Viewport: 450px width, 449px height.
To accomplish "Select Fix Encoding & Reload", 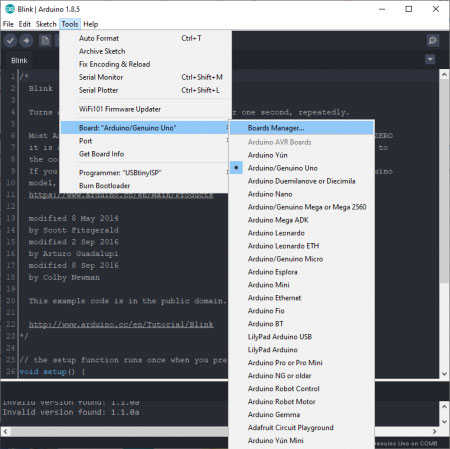I will (145, 64).
